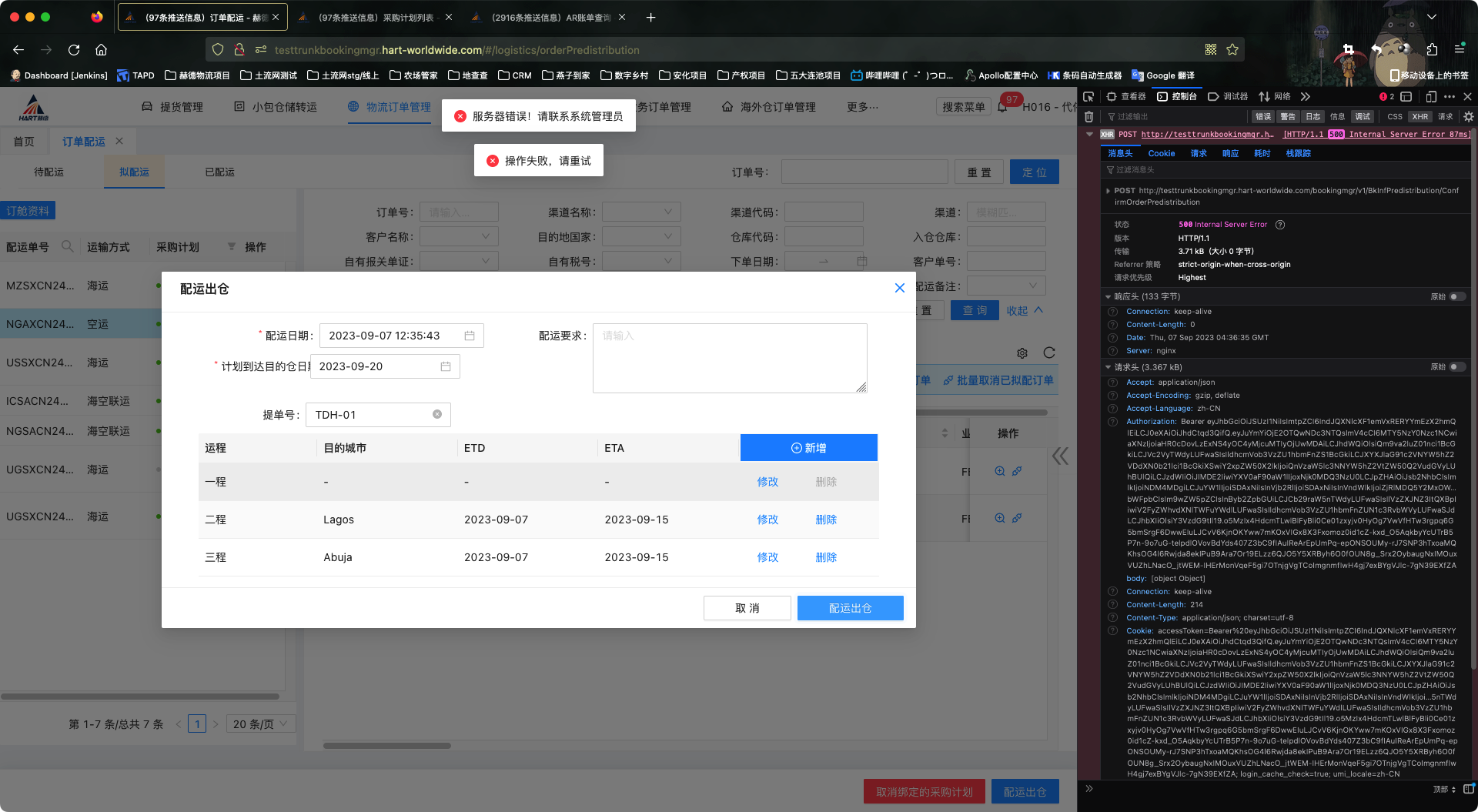Expand the POST request URL details
The height and width of the screenshot is (812, 1478).
pos(1108,191)
